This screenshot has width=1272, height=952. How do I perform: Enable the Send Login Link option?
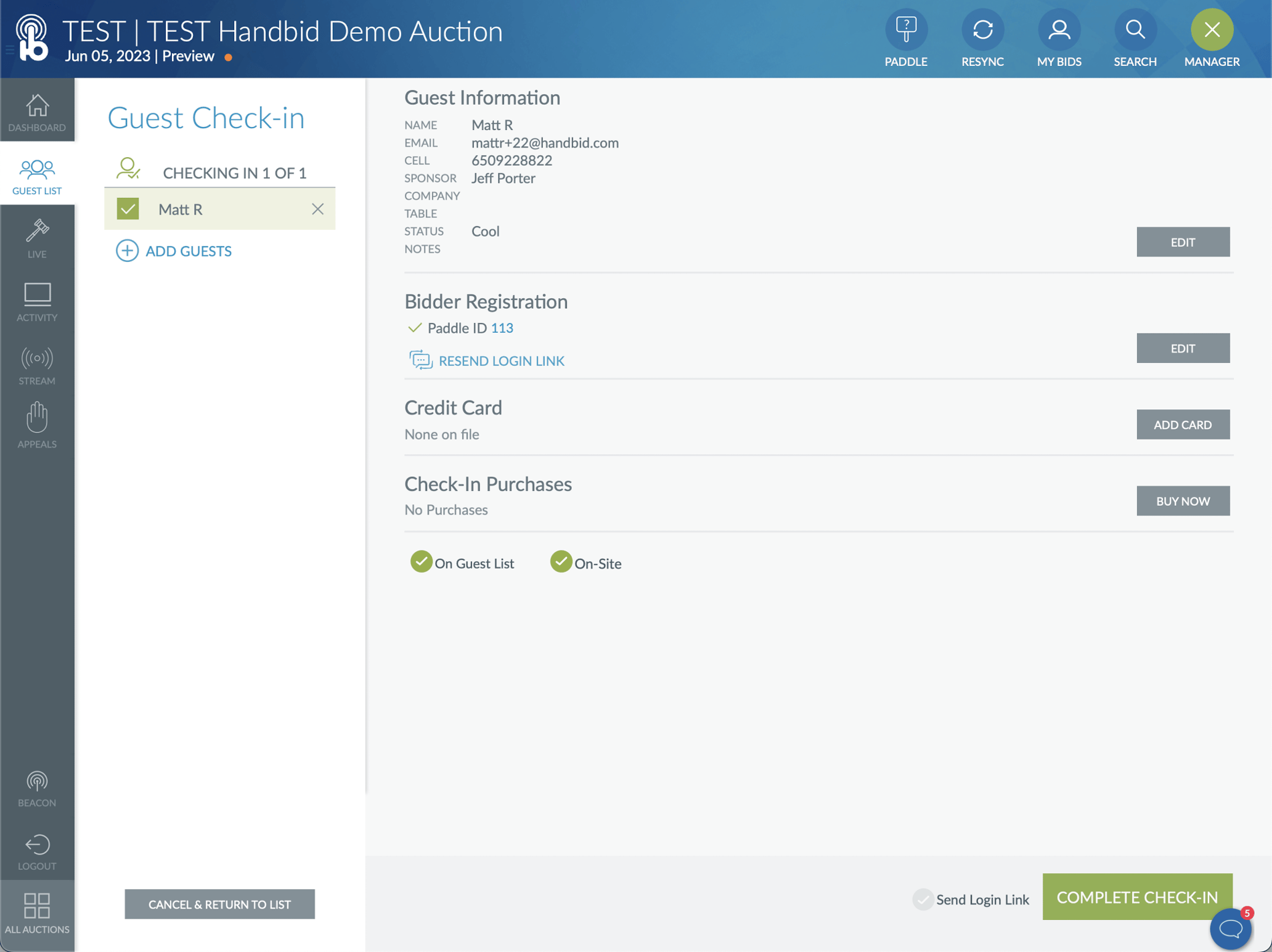[x=923, y=899]
